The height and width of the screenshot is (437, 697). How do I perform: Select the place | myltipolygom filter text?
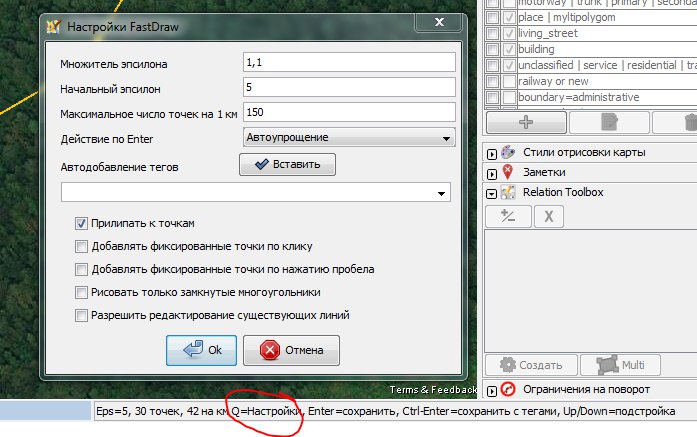[567, 17]
